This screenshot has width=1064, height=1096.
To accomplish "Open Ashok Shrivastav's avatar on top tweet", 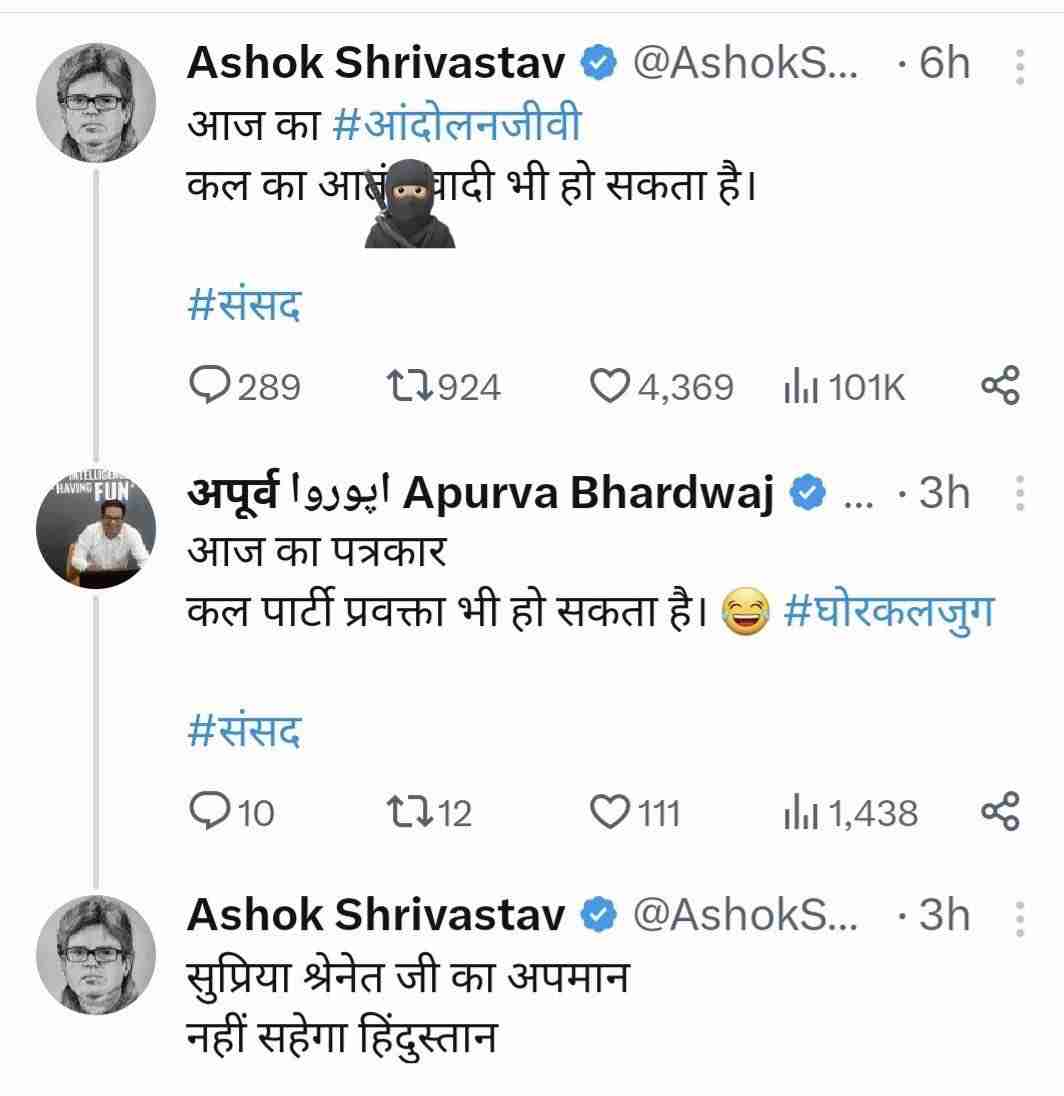I will (x=96, y=103).
